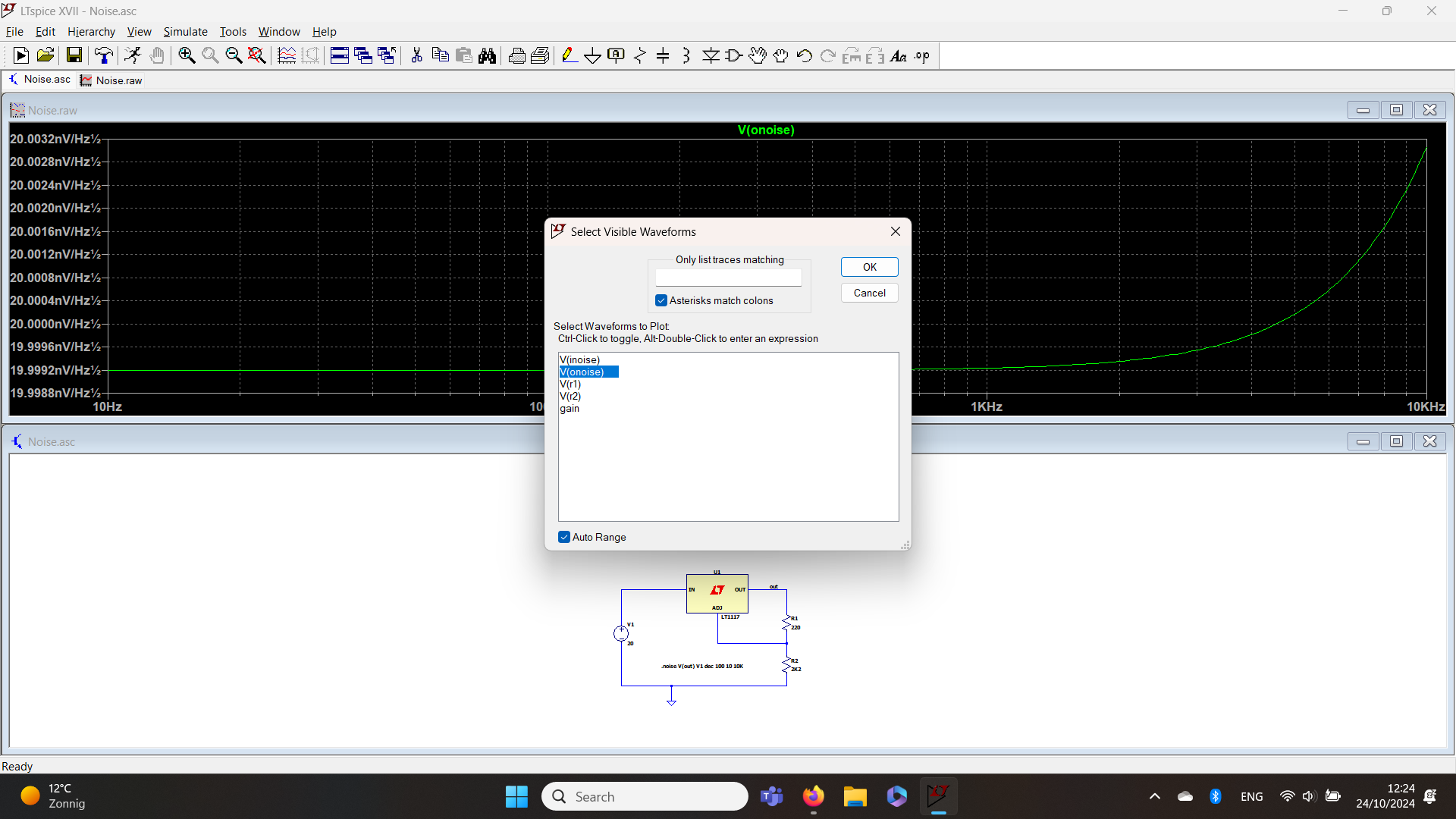This screenshot has width=1456, height=819.
Task: Switch to the Noise.asc tab
Action: click(39, 80)
